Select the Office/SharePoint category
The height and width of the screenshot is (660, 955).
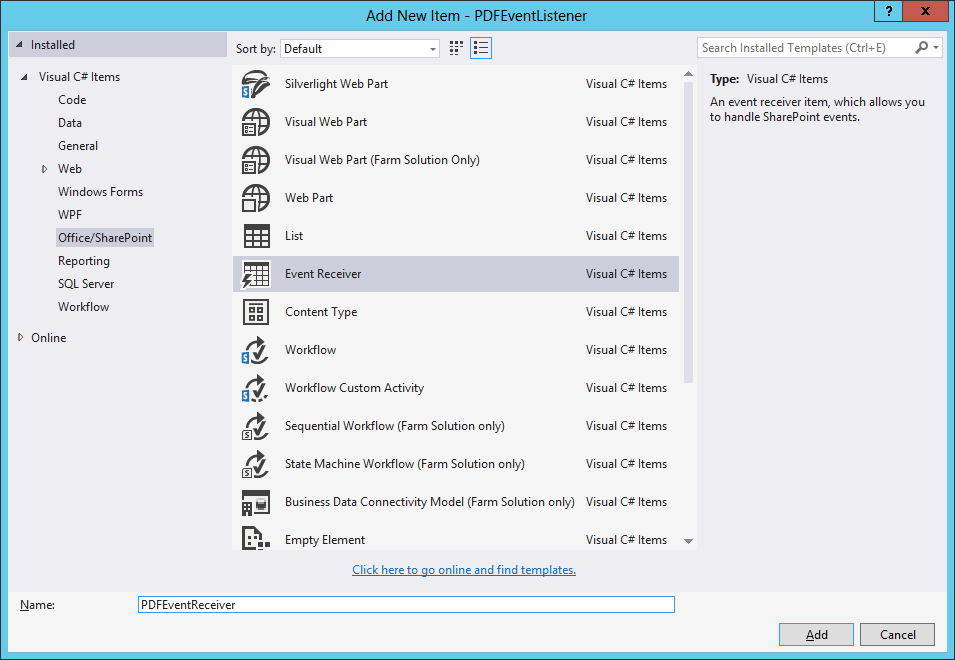click(105, 238)
